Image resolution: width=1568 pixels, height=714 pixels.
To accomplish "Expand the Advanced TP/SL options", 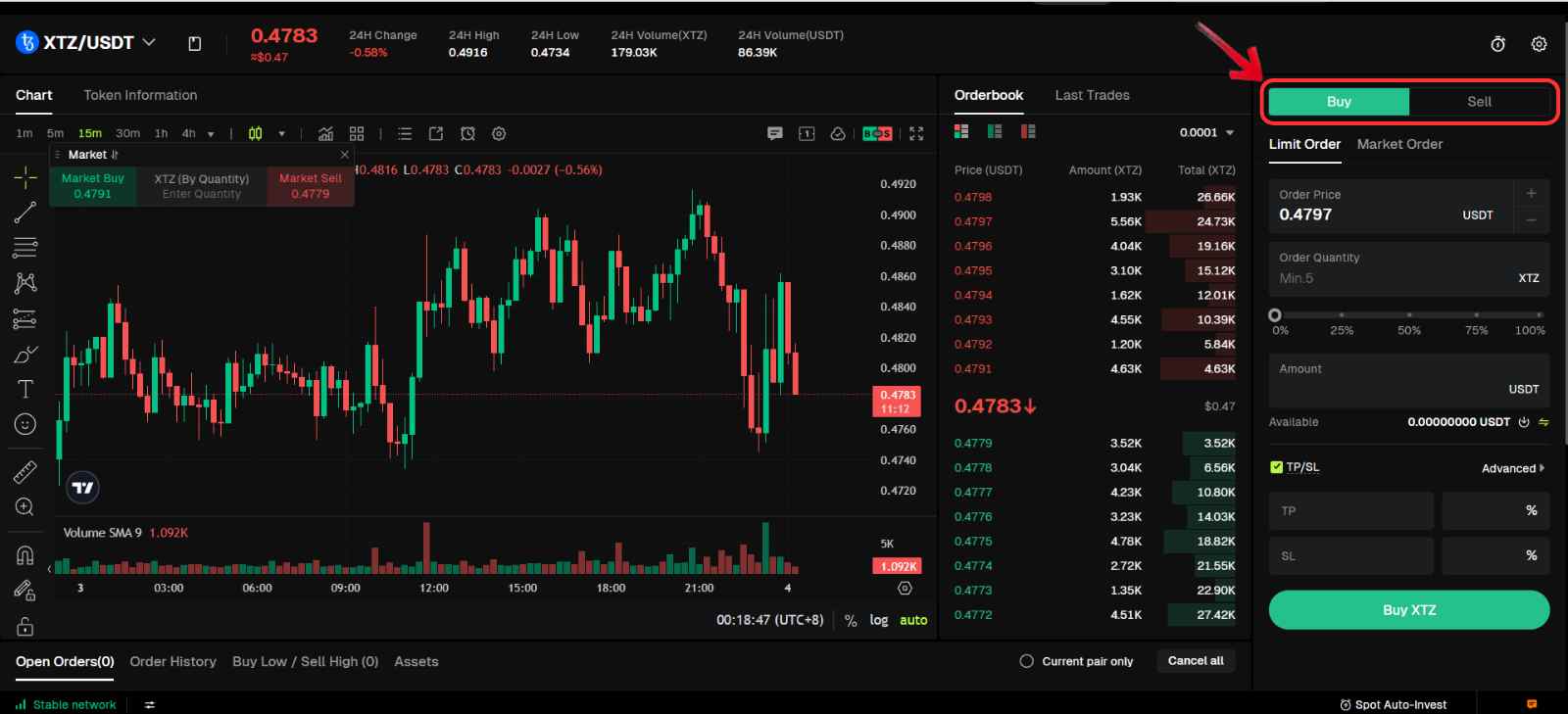I will click(1512, 468).
